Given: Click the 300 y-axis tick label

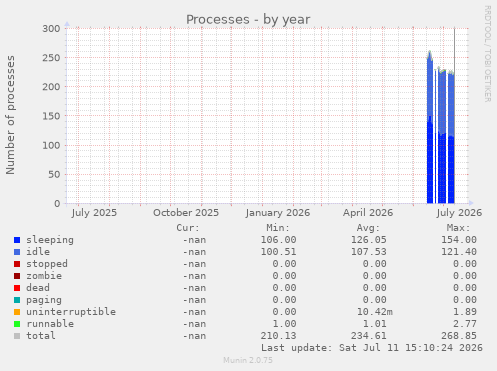Looking at the screenshot, I should click(x=51, y=29).
